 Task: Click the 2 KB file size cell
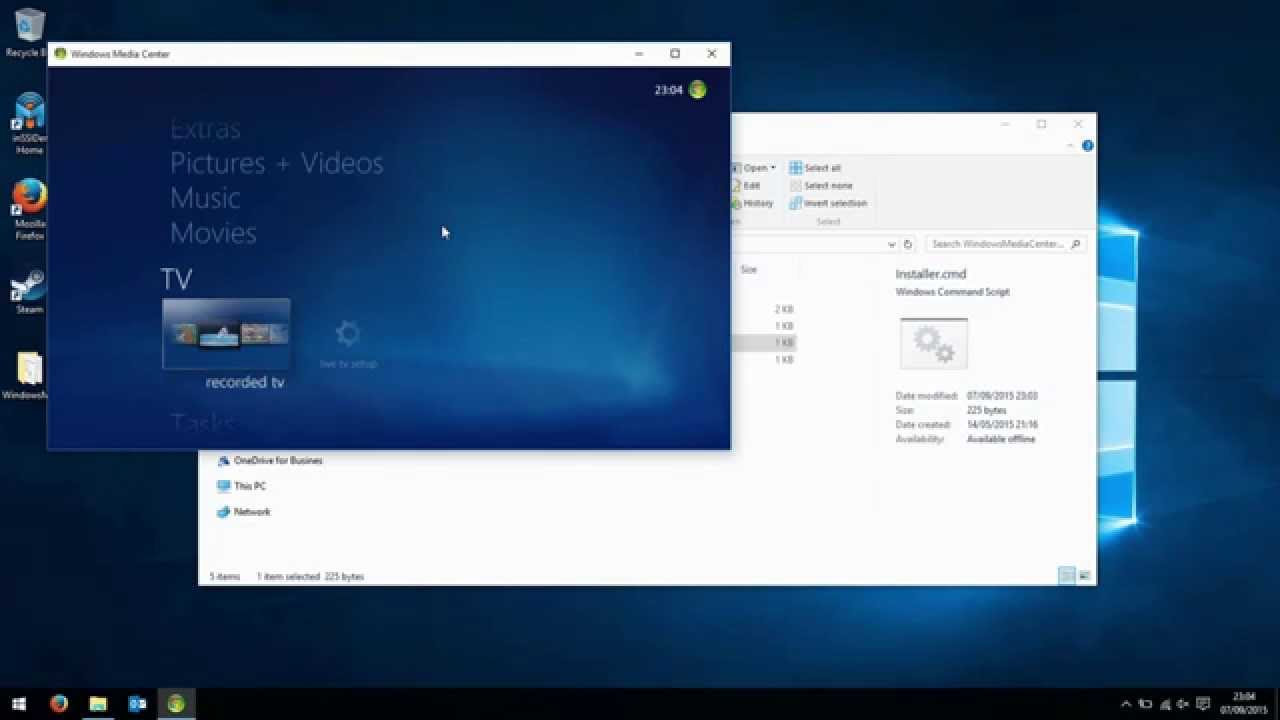pos(784,310)
